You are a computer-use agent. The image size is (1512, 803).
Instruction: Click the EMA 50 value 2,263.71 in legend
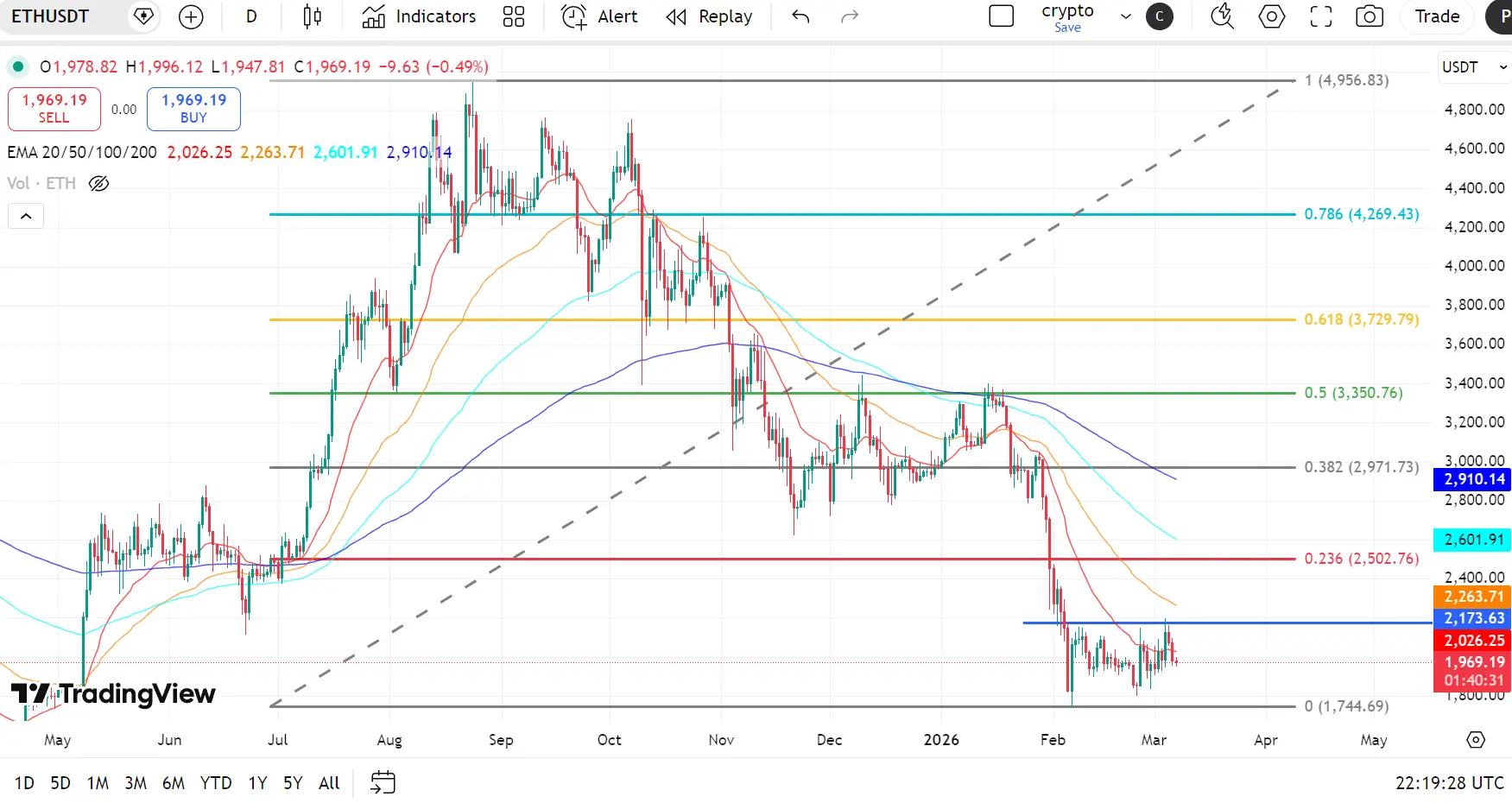273,153
